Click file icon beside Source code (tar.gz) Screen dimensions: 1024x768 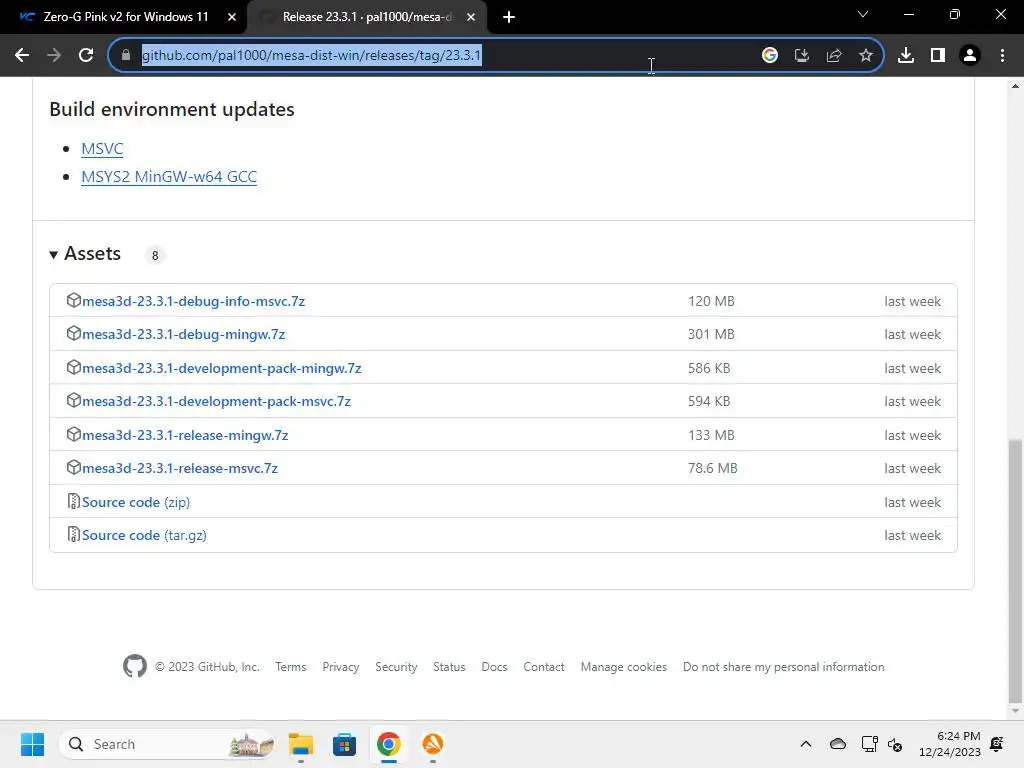coord(74,535)
